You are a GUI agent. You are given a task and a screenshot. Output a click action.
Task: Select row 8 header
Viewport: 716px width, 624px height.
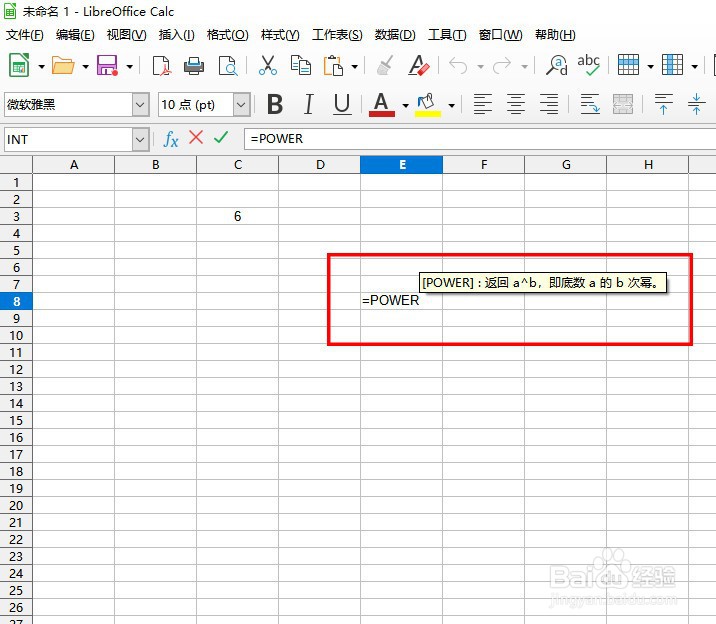pos(16,301)
